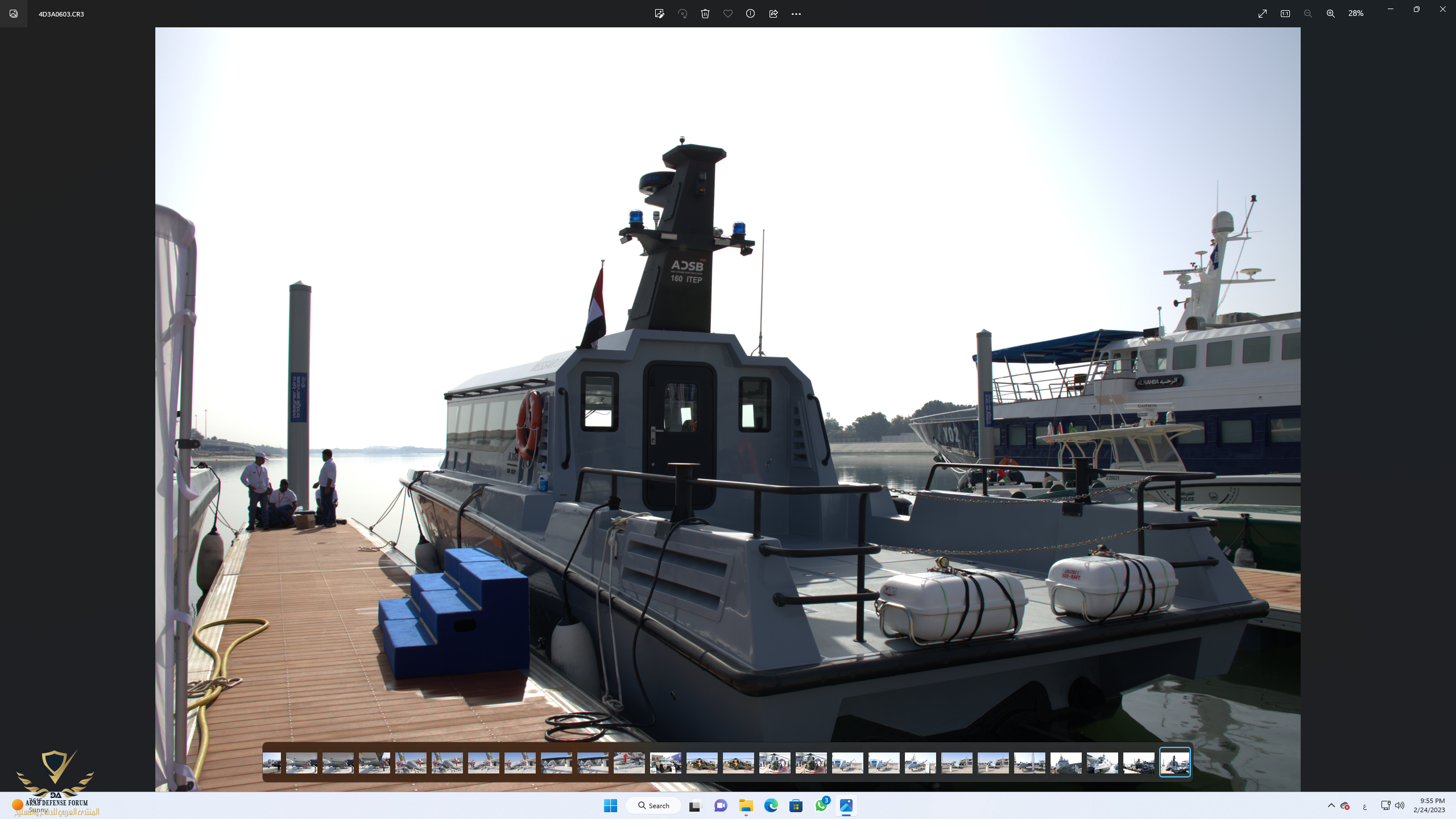
Task: Show file info with the info icon
Action: tap(751, 14)
